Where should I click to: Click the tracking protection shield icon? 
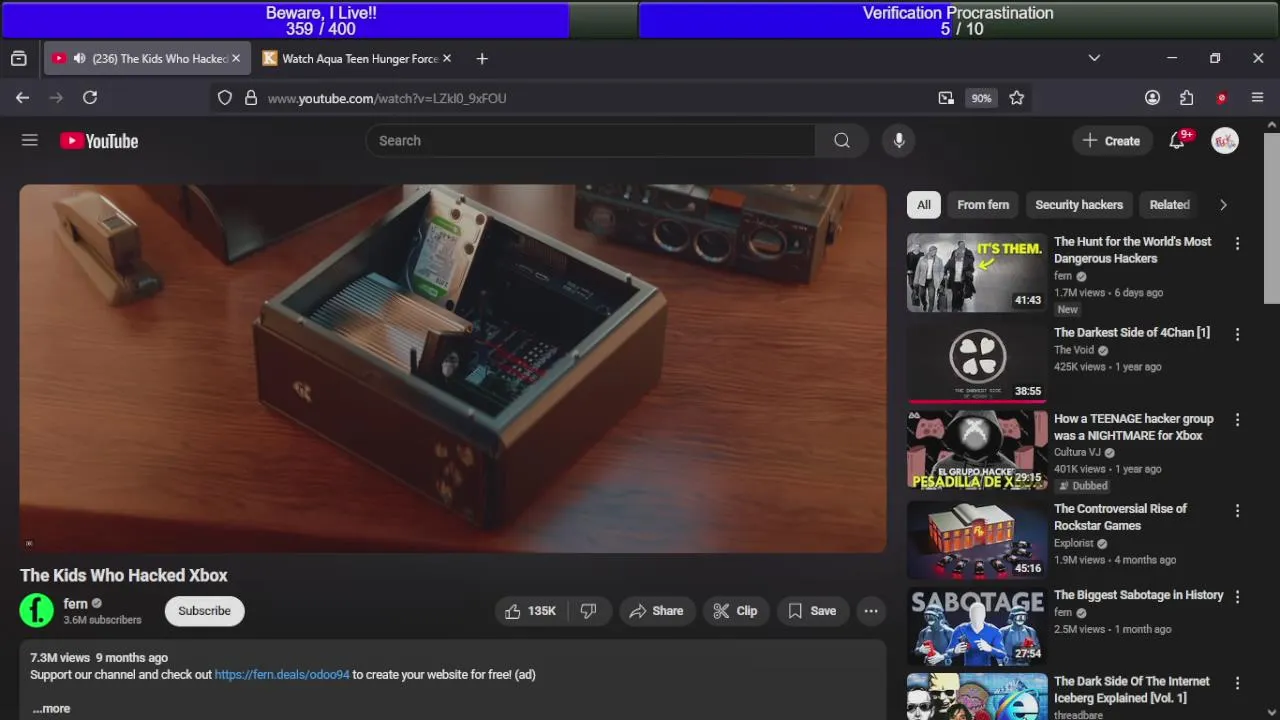pyautogui.click(x=225, y=98)
